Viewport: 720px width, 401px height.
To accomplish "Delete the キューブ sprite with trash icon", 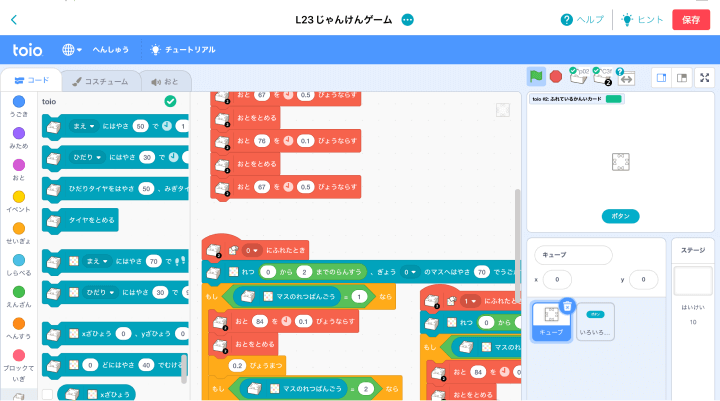I will [x=568, y=306].
